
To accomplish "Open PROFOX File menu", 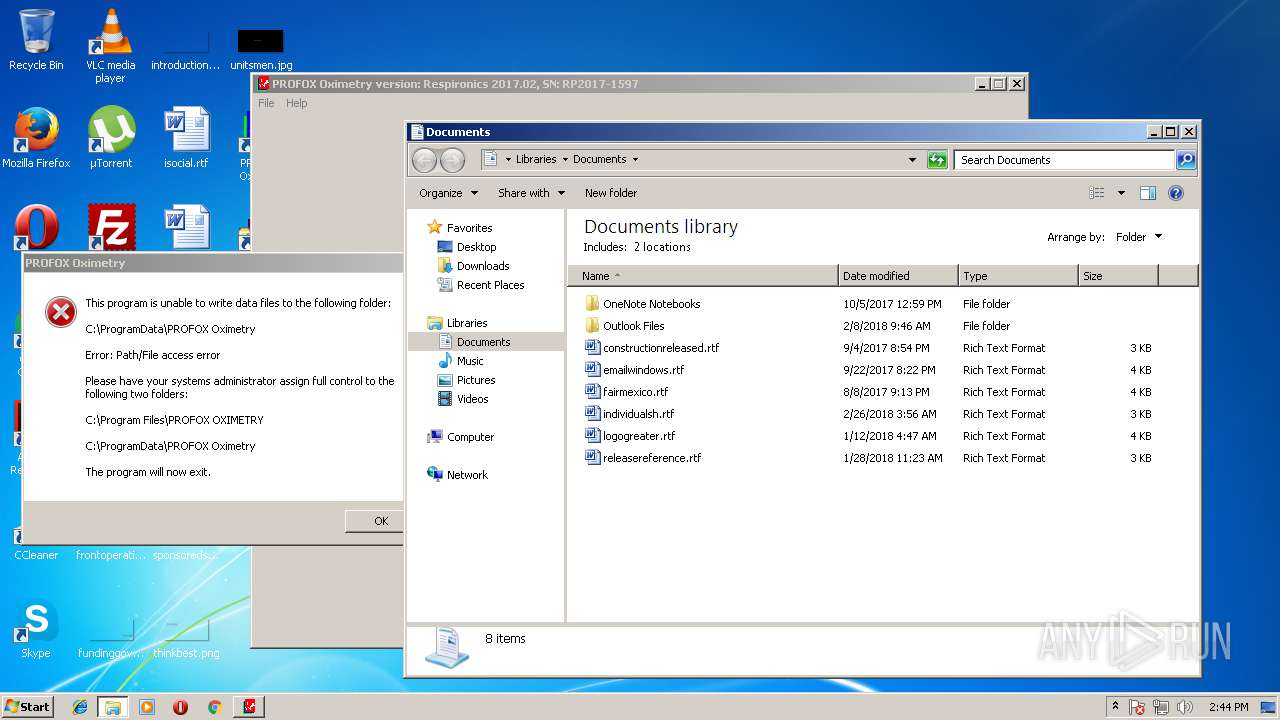I will click(x=266, y=103).
